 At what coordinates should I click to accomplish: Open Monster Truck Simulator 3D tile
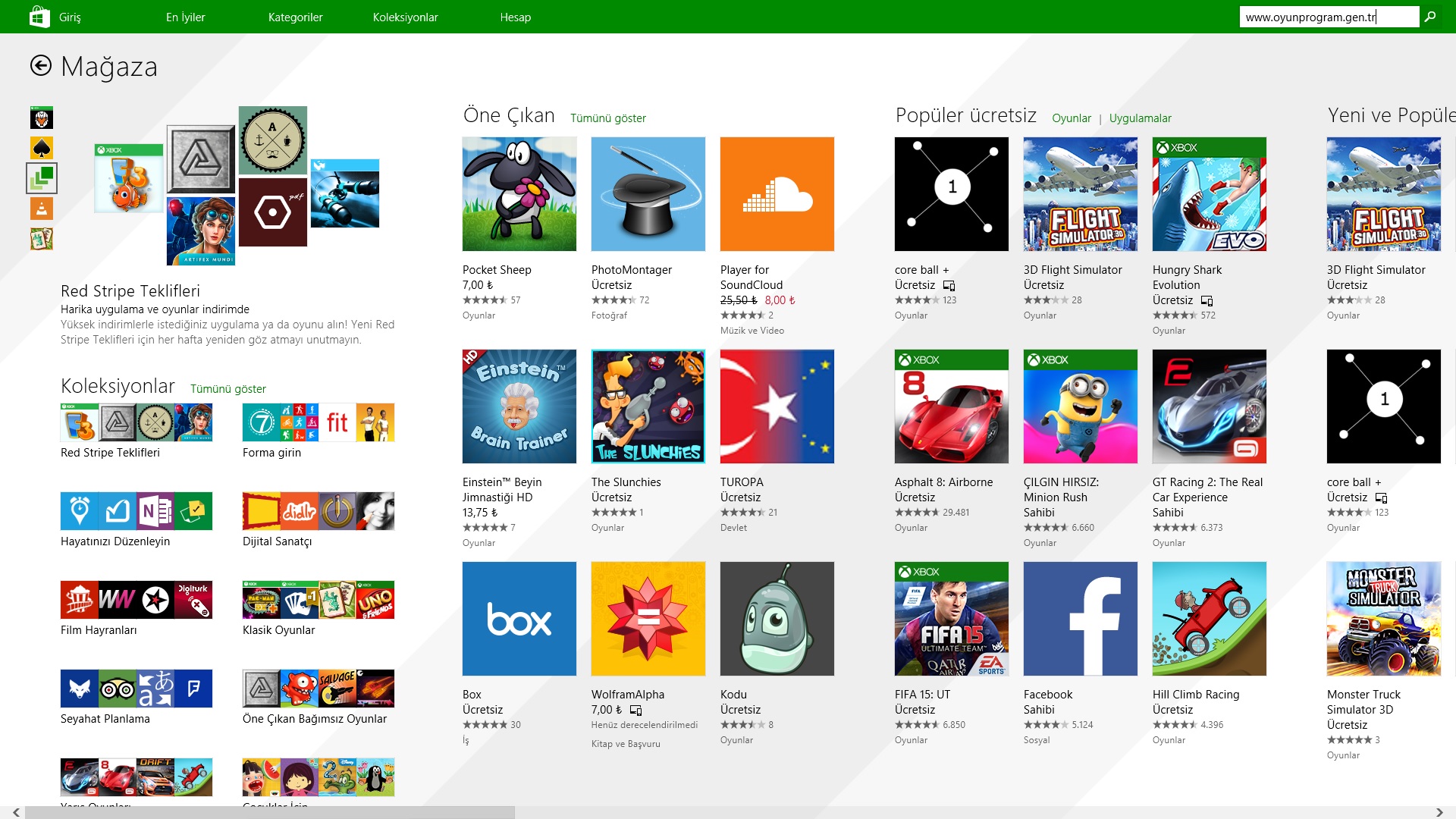click(1384, 619)
